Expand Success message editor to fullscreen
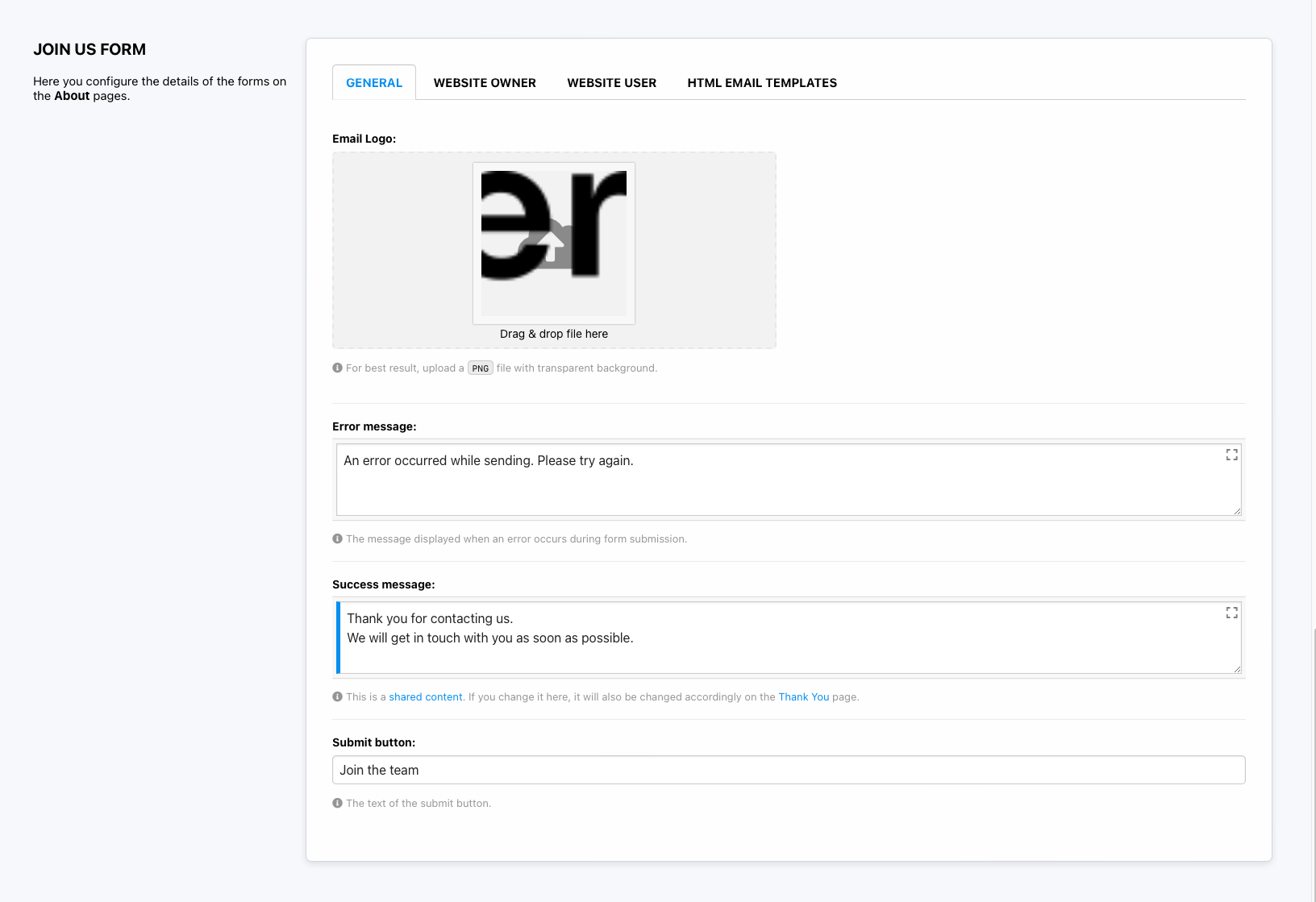1316x902 pixels. pos(1231,613)
